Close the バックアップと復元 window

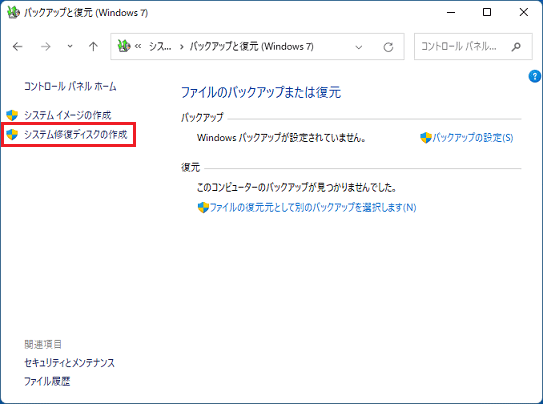tap(524, 12)
